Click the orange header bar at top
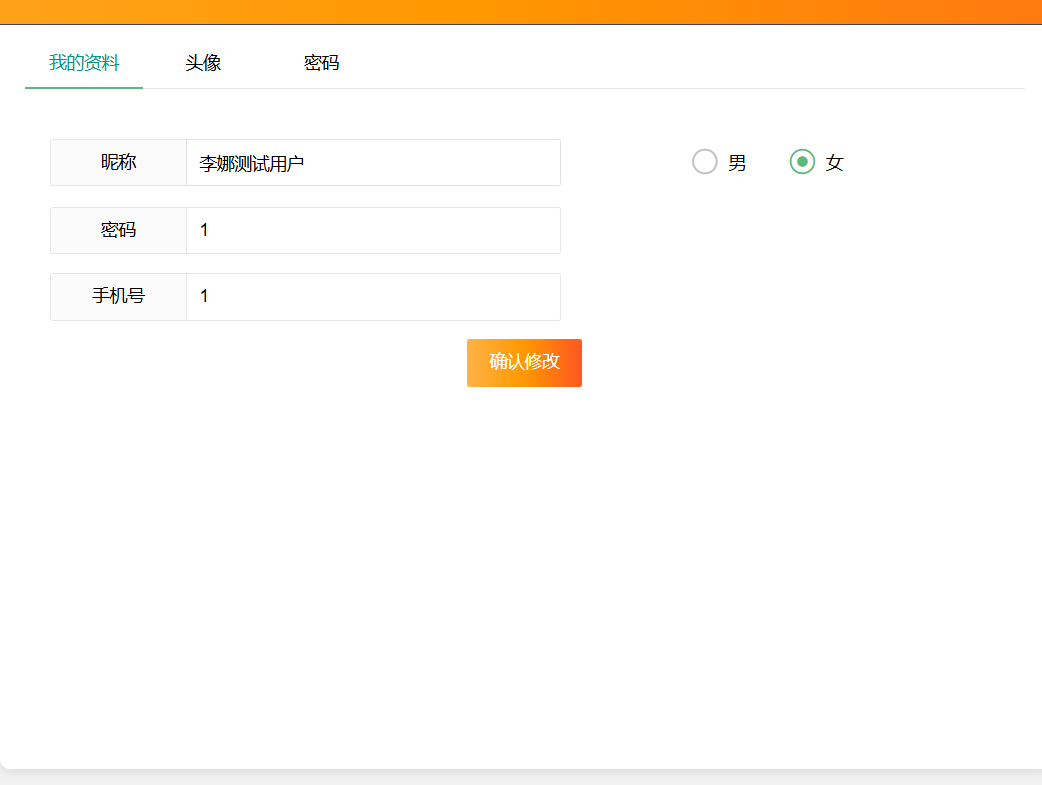 (x=520, y=11)
